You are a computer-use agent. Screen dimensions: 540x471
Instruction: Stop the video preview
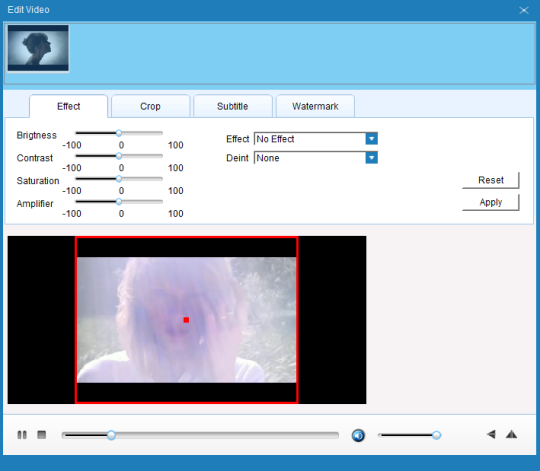coord(42,435)
